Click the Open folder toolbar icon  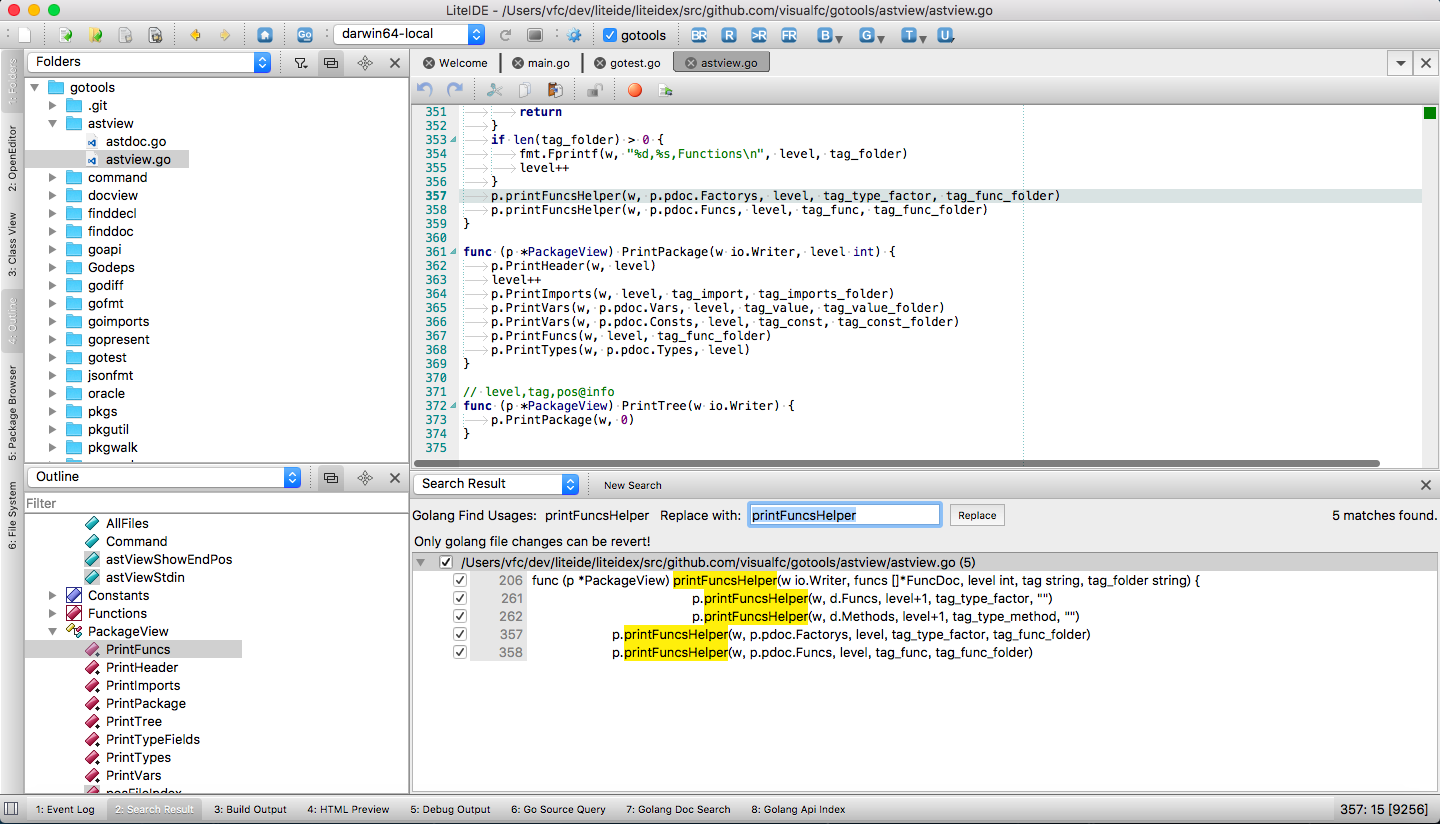pos(95,35)
